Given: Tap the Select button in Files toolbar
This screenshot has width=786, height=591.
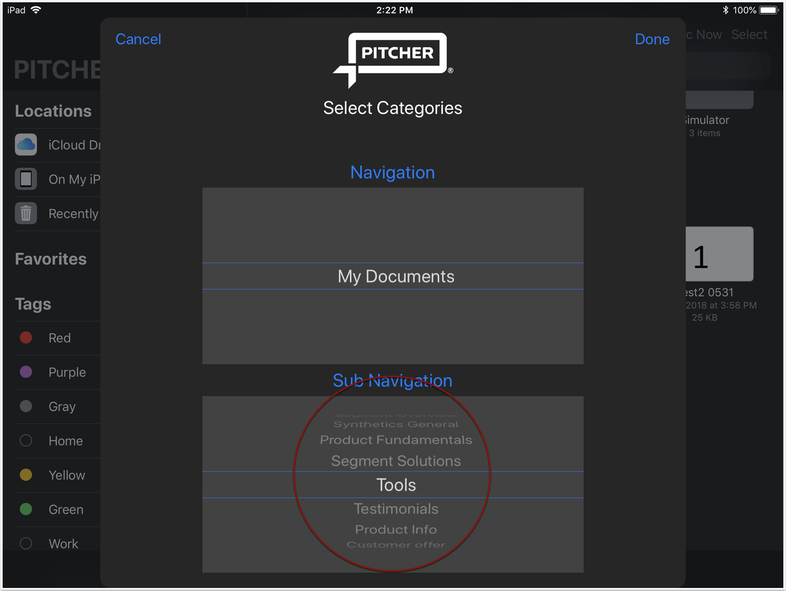Looking at the screenshot, I should tap(749, 35).
